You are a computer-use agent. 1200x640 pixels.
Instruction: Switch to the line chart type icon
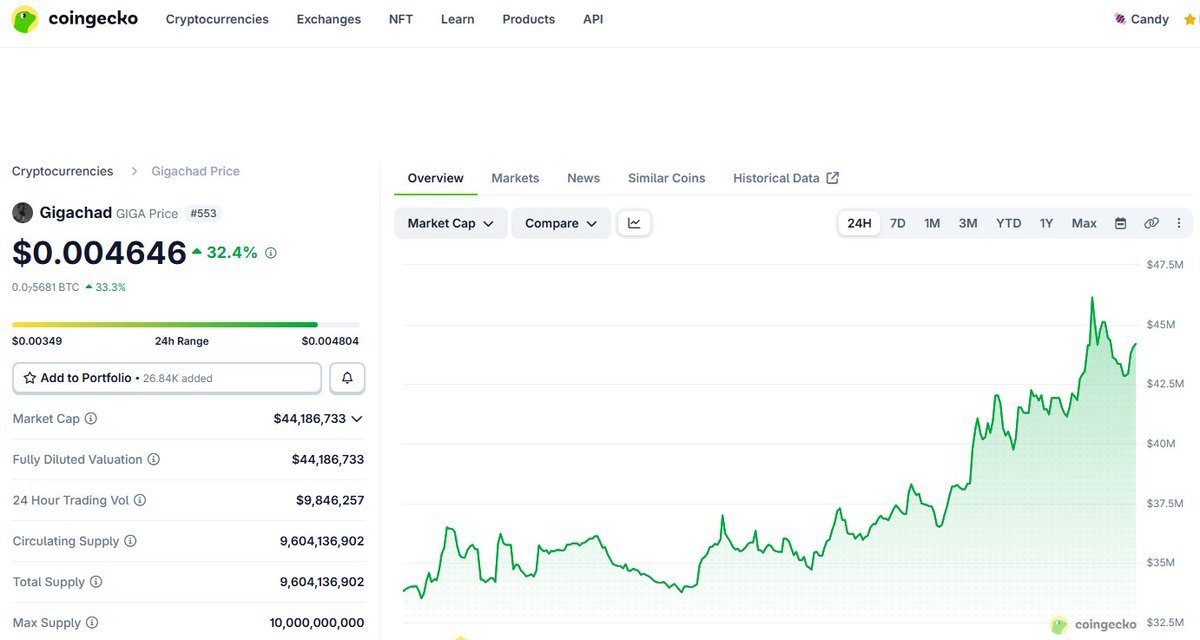click(x=634, y=223)
